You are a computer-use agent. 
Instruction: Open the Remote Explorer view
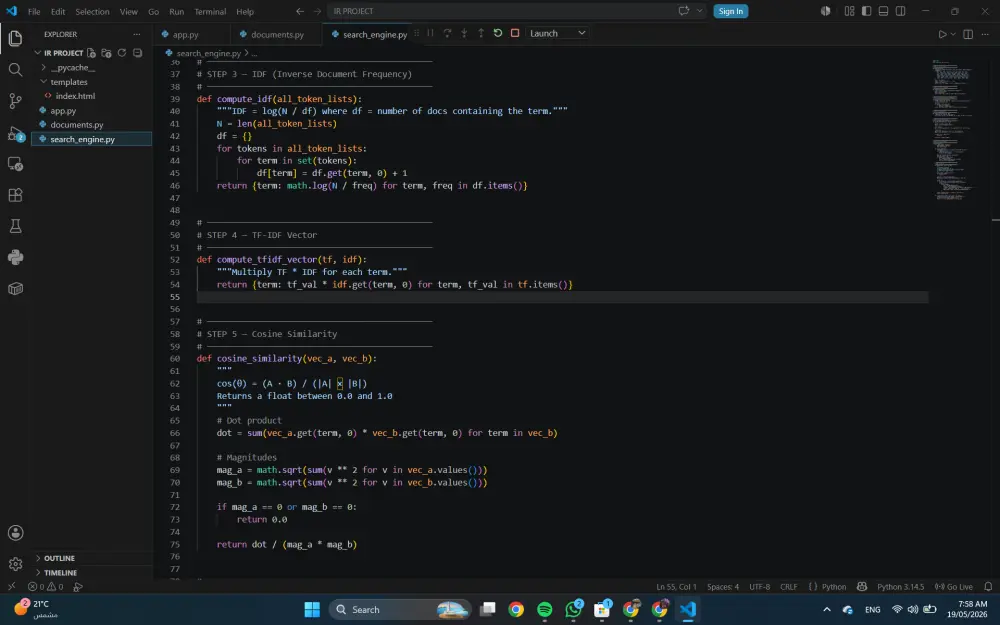pos(15,164)
